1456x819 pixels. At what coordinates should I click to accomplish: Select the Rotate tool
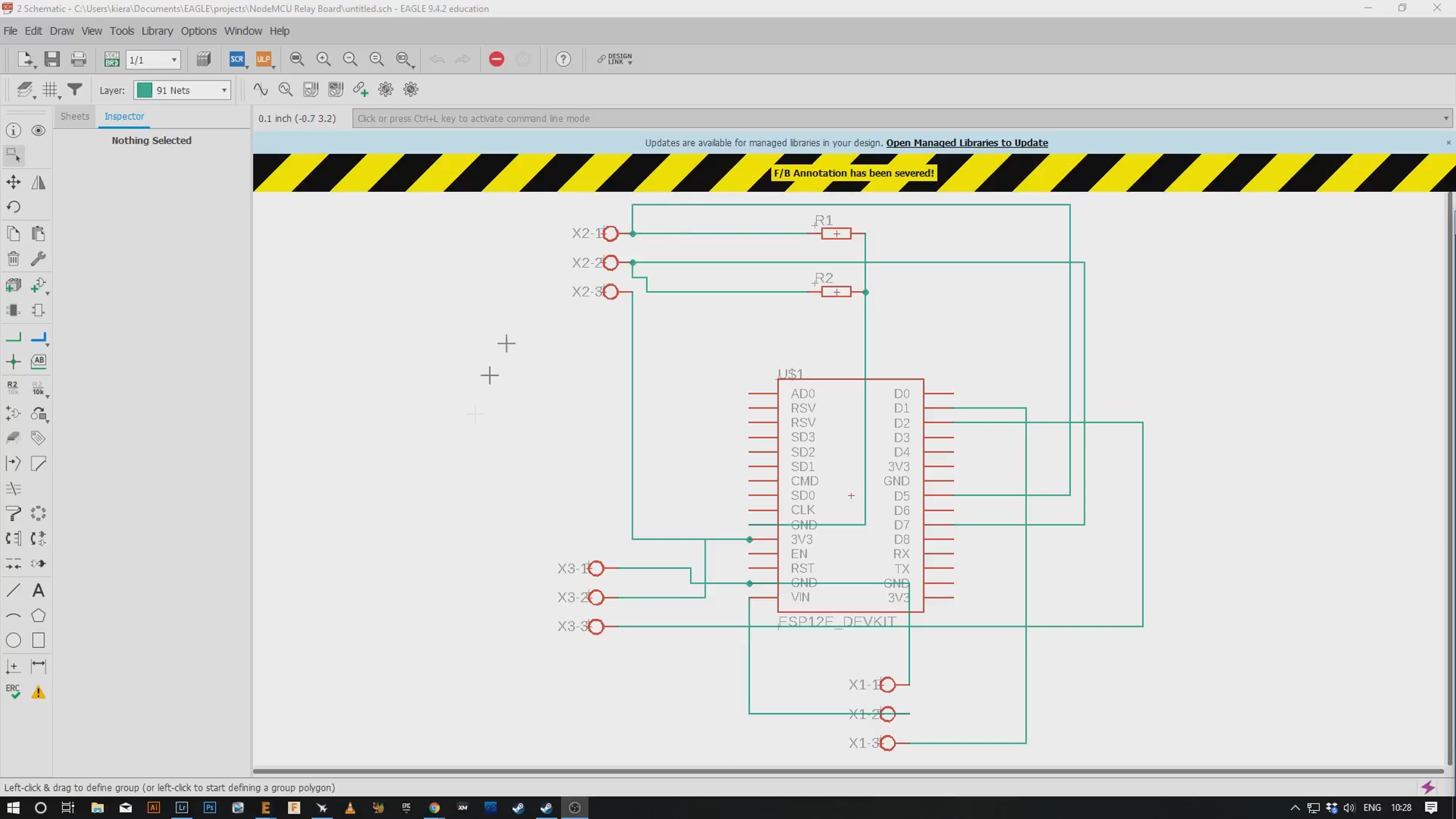tap(13, 207)
